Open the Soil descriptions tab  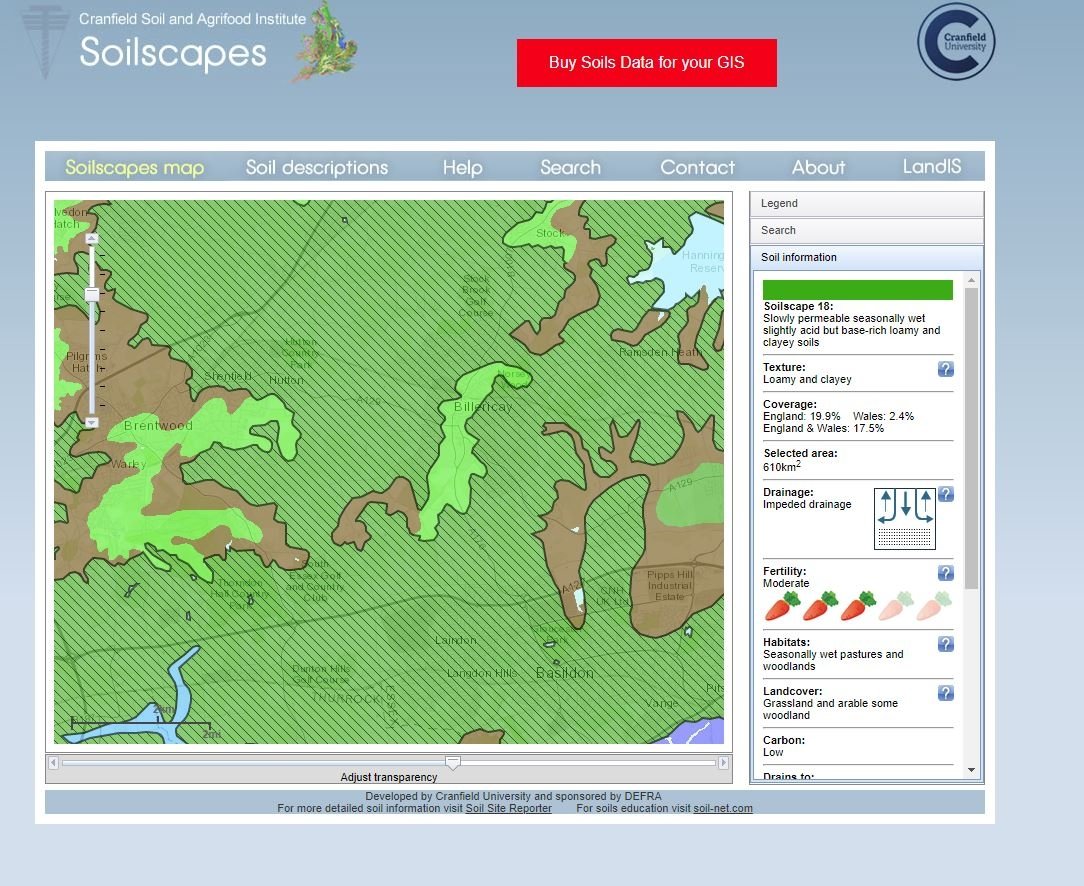[x=317, y=167]
